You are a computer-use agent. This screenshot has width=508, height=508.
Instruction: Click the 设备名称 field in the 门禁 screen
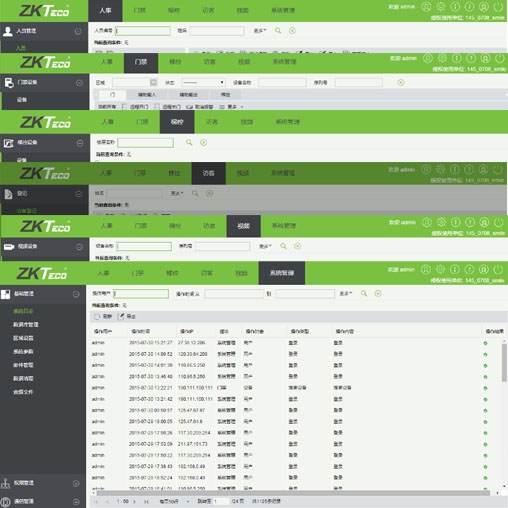click(282, 82)
